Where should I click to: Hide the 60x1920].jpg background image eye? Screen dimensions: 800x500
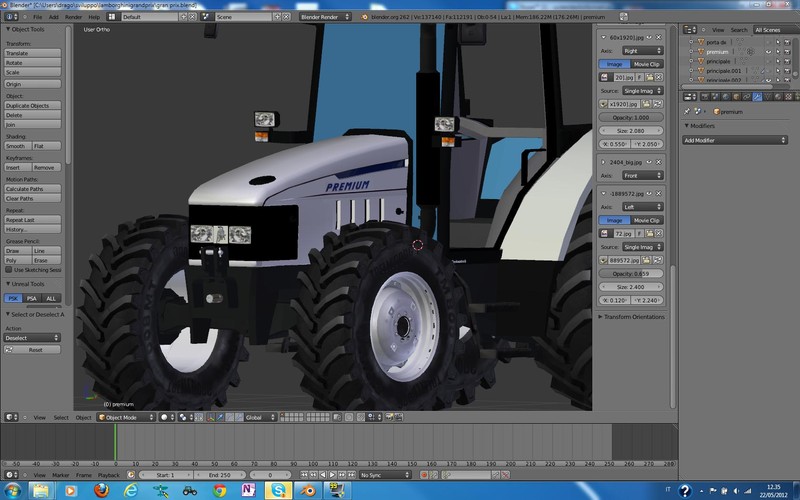point(649,37)
